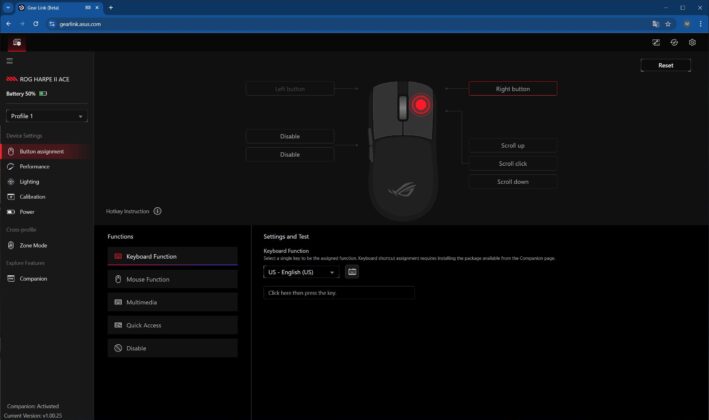Select the upper Disable side button assignment
This screenshot has width=709, height=420.
[x=290, y=136]
